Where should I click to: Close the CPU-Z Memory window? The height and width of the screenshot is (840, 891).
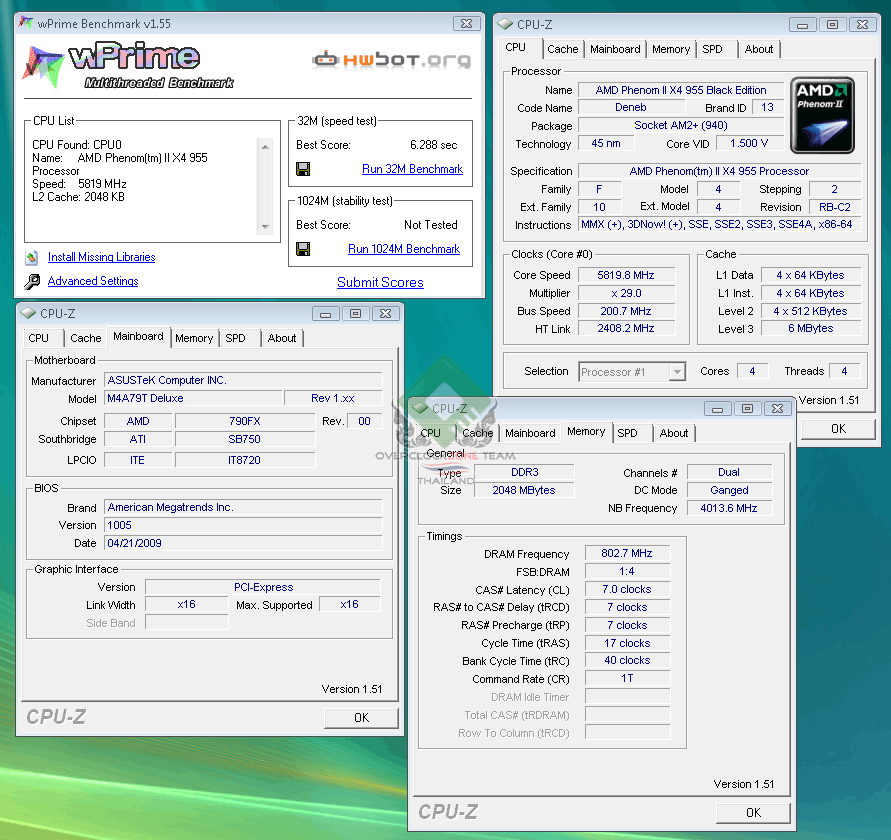point(778,409)
